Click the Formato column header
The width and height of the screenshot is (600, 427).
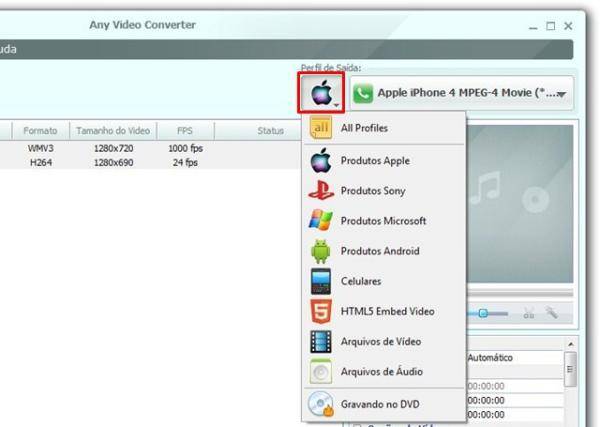[41, 131]
